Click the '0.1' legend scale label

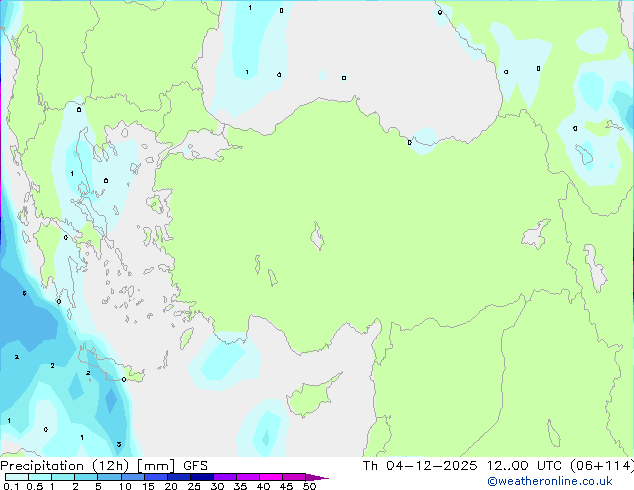11,486
